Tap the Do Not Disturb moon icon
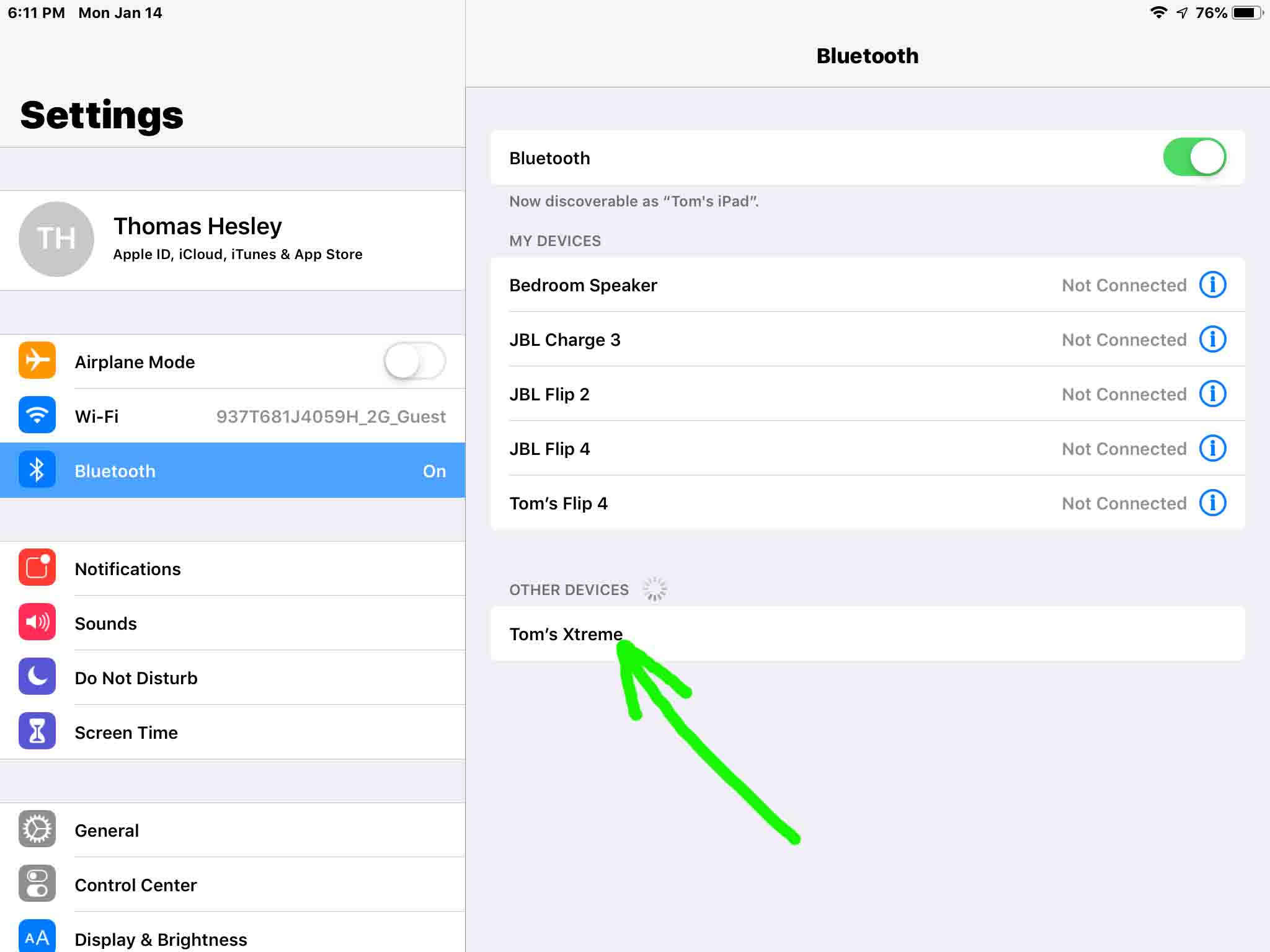This screenshot has width=1270, height=952. 37,676
